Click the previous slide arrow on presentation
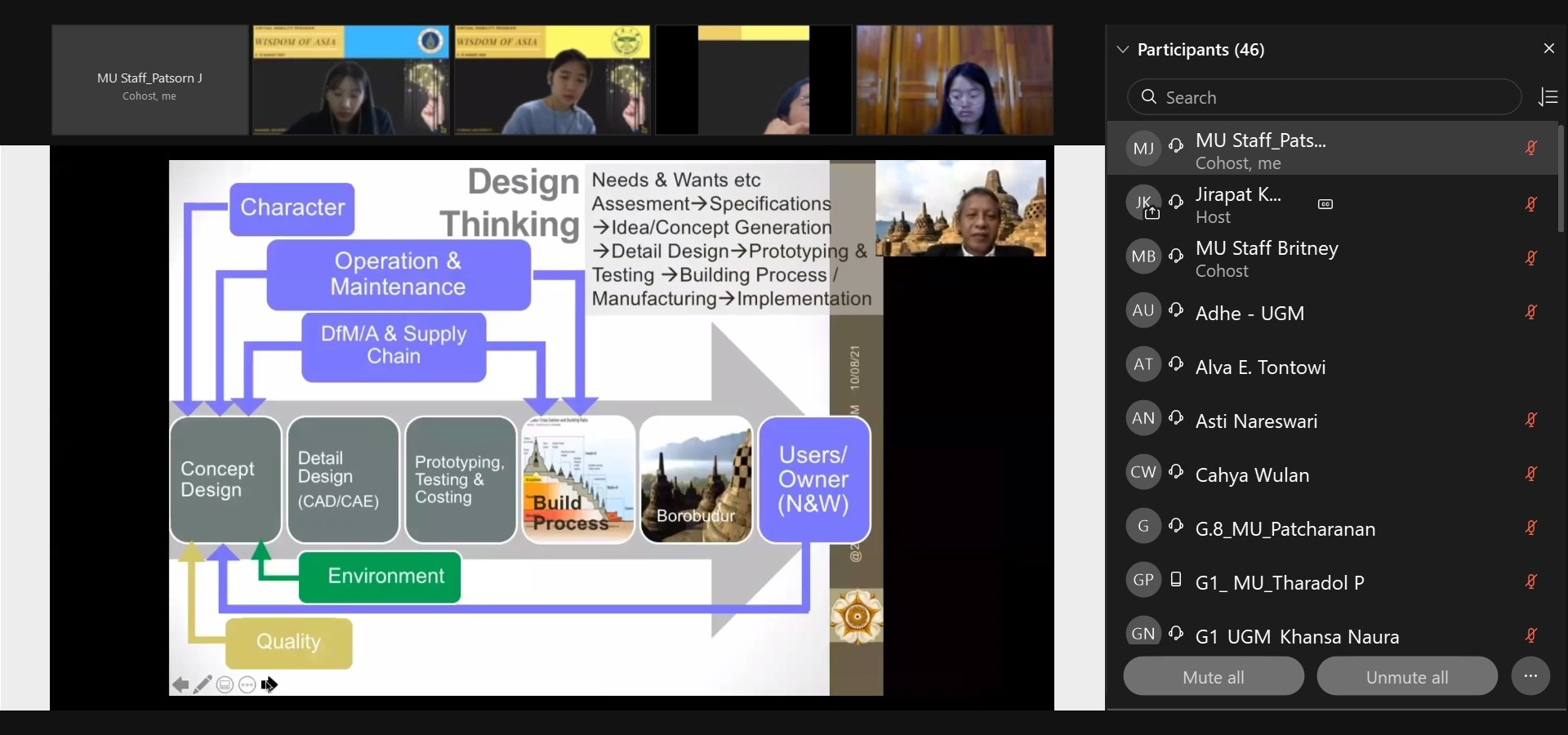1568x735 pixels. (180, 684)
